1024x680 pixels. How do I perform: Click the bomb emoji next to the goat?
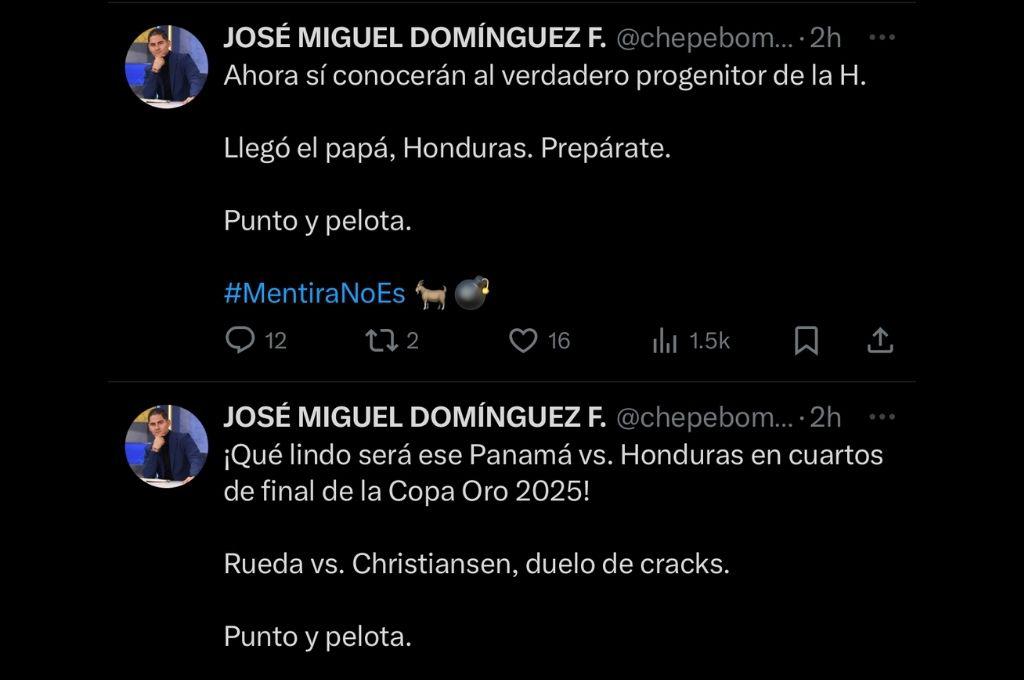click(x=471, y=293)
